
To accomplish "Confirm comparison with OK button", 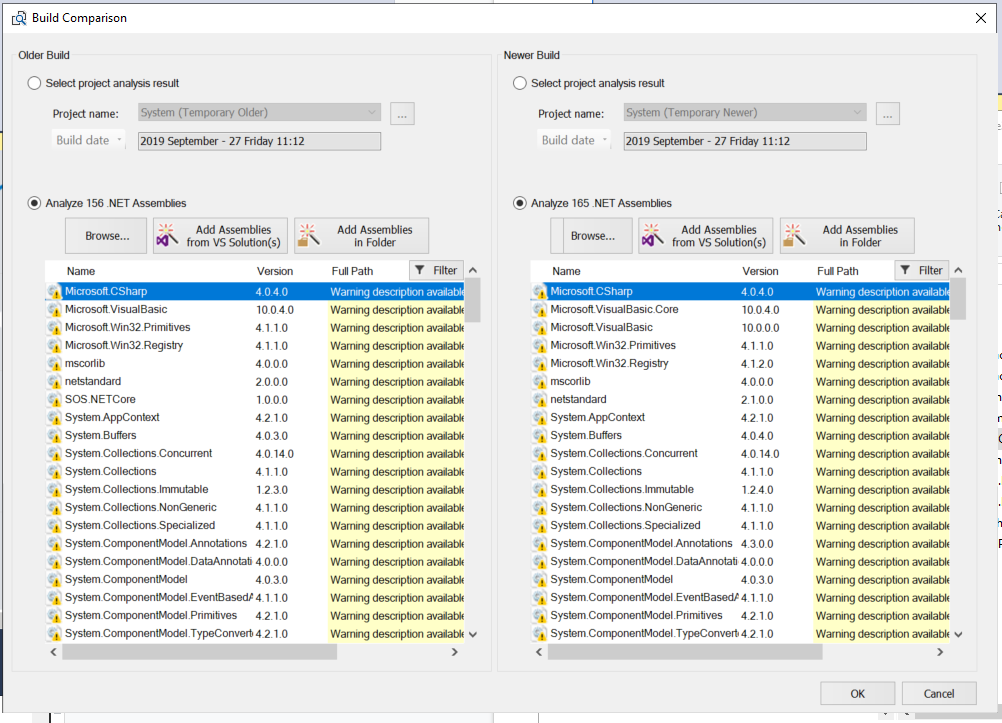I will tap(858, 694).
